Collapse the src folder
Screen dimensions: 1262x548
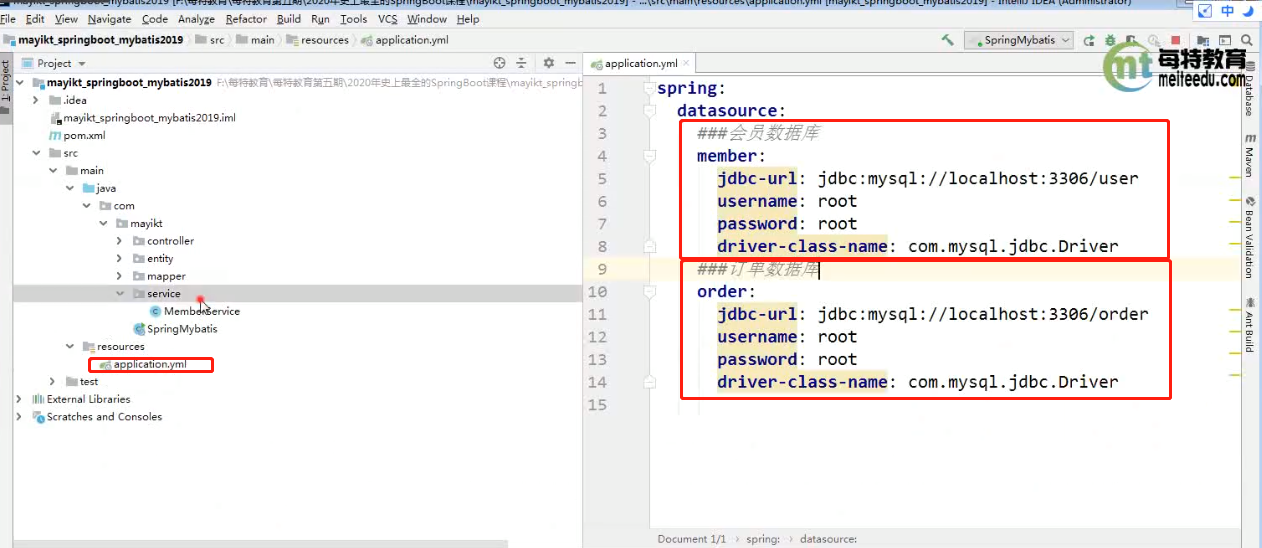click(x=38, y=153)
